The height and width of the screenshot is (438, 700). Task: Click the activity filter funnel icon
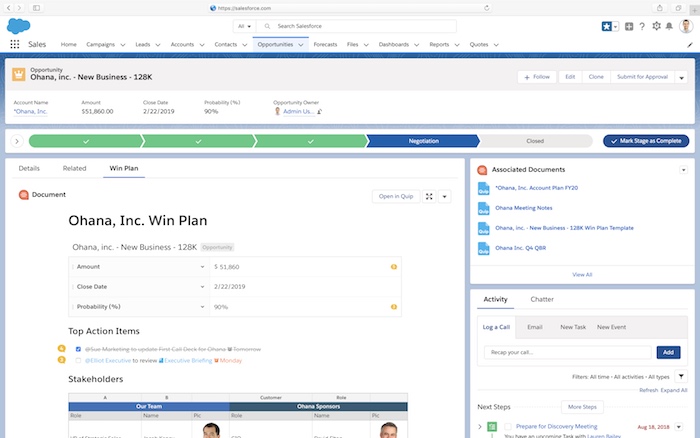681,377
